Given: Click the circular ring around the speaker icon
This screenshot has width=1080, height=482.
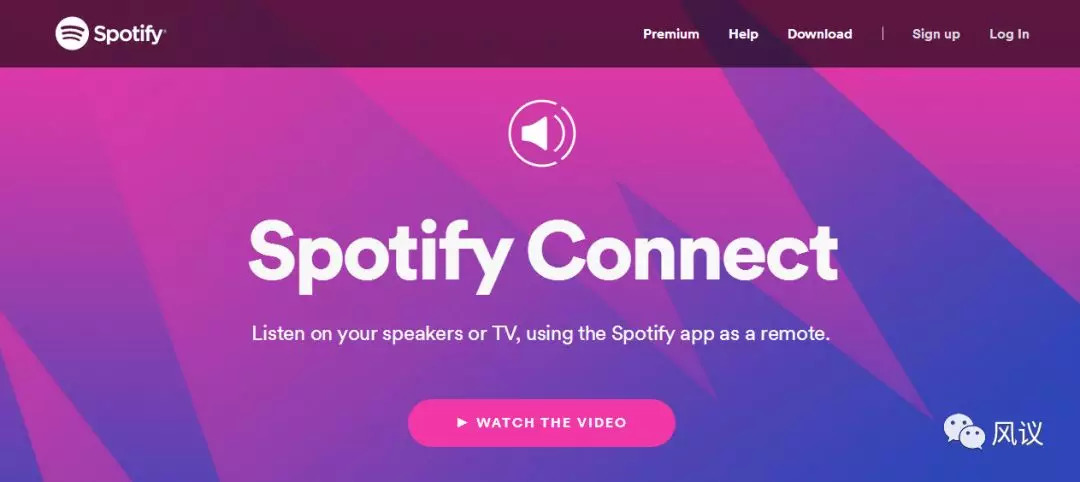Looking at the screenshot, I should [541, 134].
